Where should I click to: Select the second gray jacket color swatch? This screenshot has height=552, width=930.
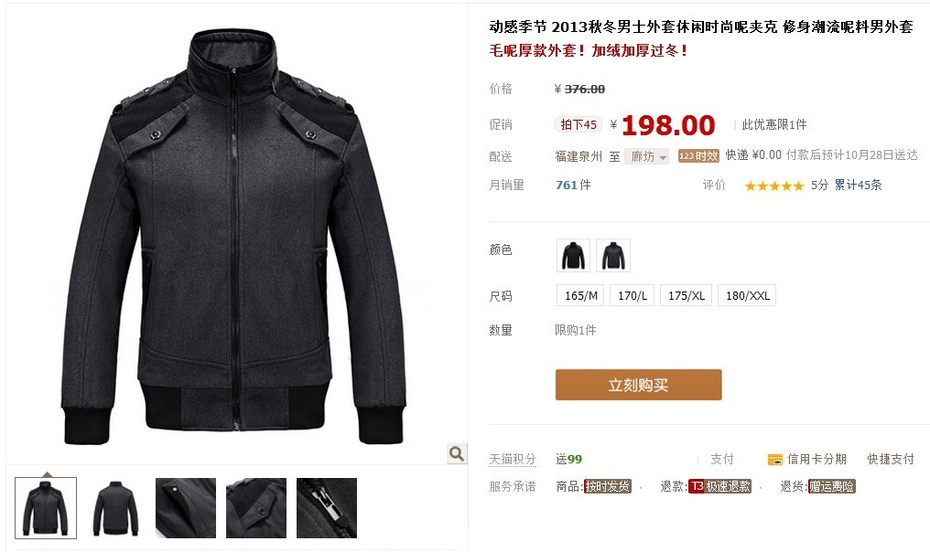tap(613, 256)
